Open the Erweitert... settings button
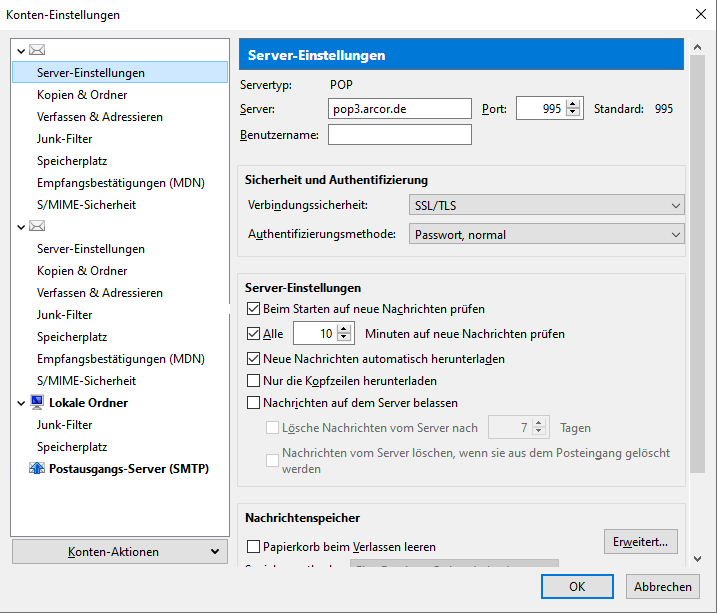Viewport: 717px width, 613px height. coord(641,542)
